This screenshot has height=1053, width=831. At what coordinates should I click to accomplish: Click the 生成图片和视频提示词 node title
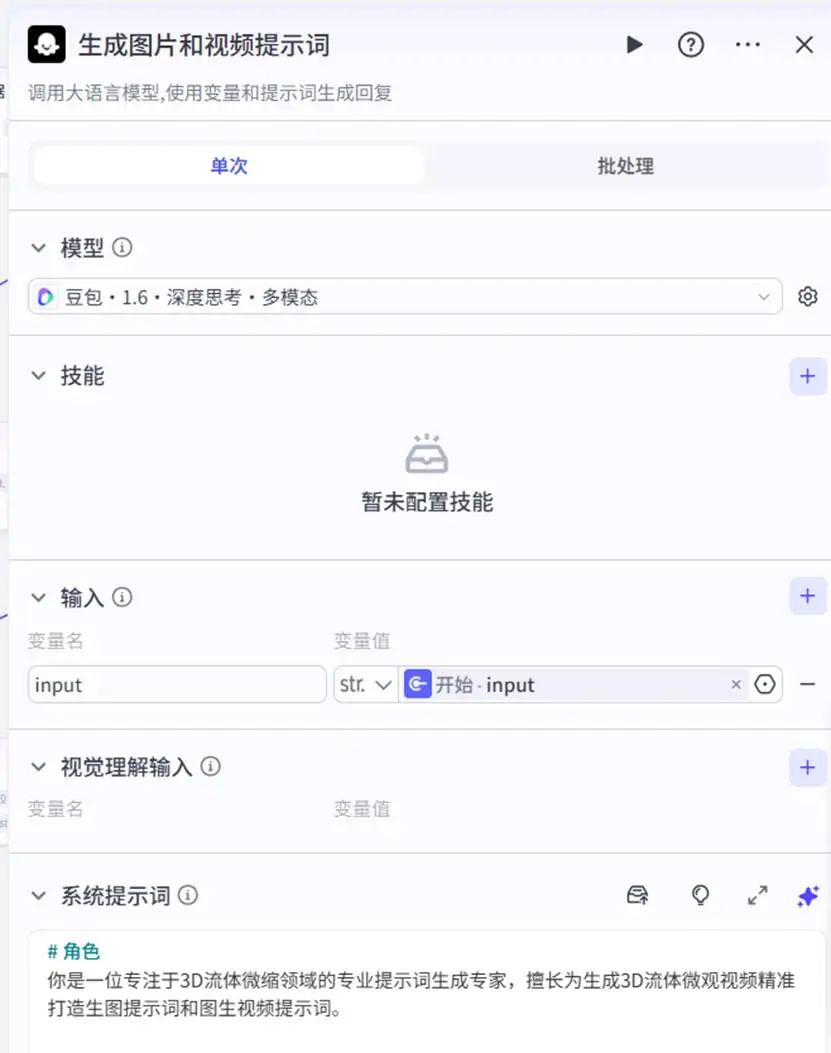point(204,45)
